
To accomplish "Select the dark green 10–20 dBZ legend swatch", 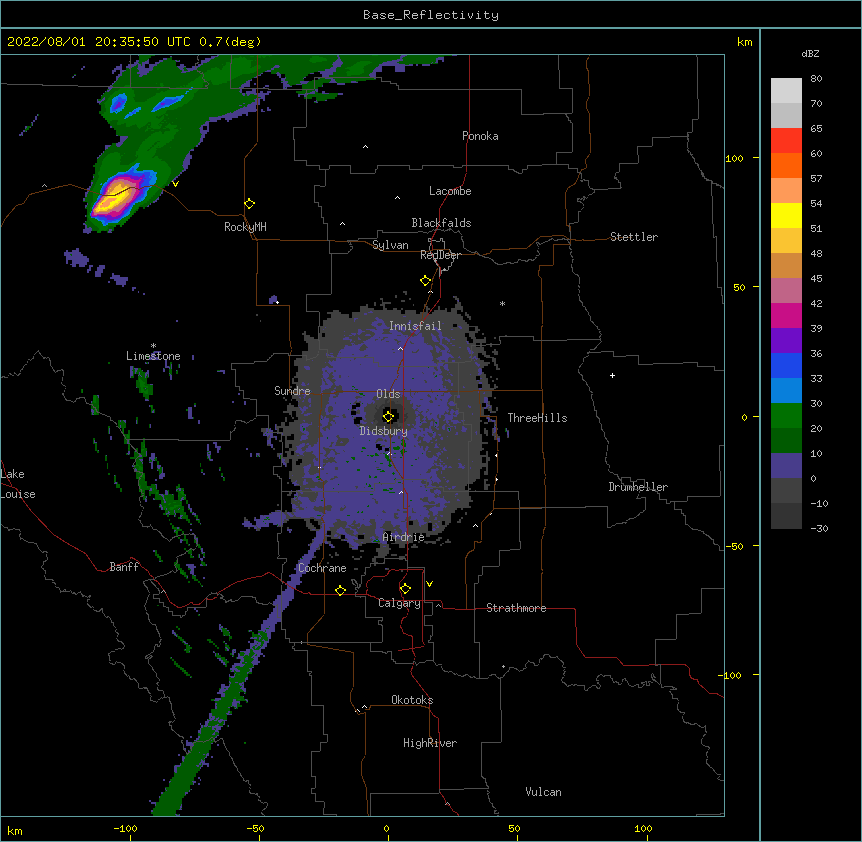I will 786,441.
